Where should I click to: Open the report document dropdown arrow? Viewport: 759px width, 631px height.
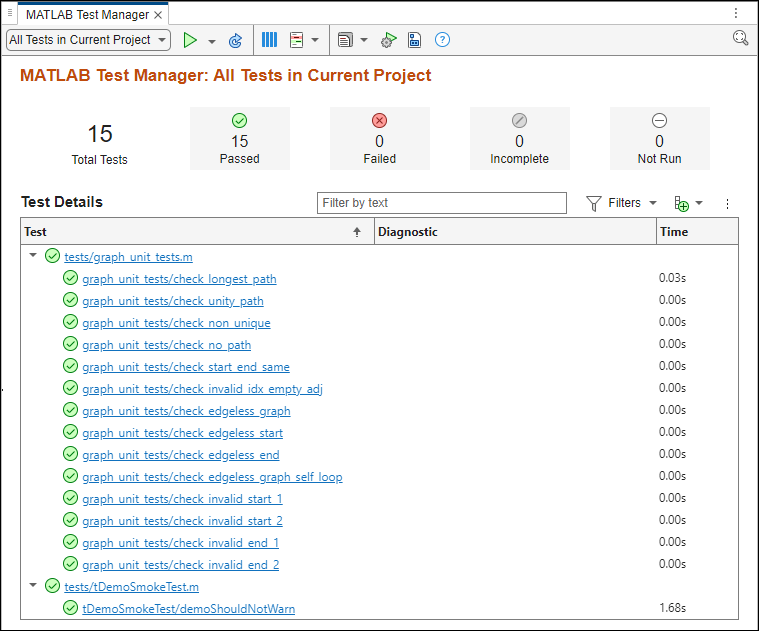364,40
